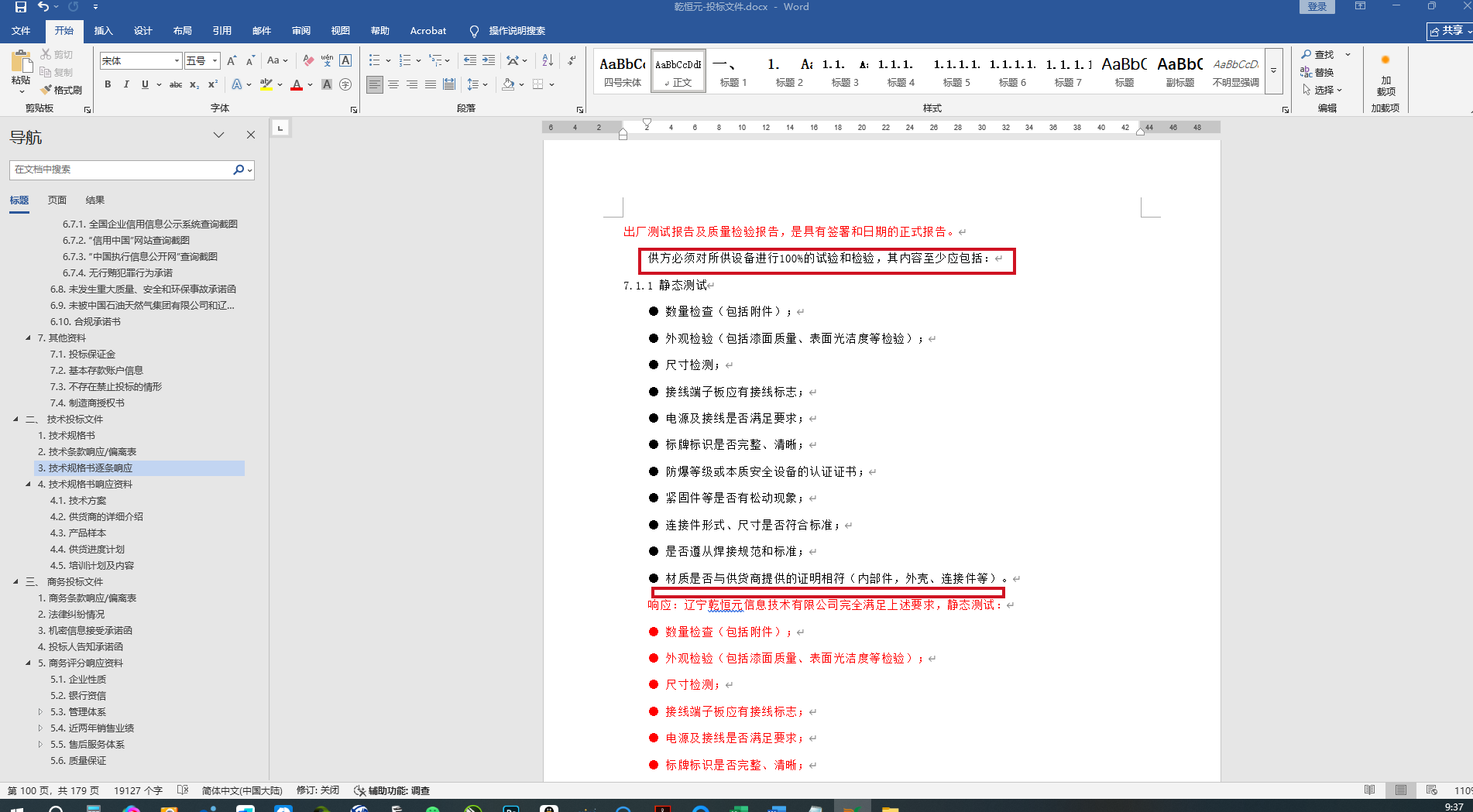Viewport: 1473px width, 812px height.
Task: Click the red font color button
Action: (297, 84)
